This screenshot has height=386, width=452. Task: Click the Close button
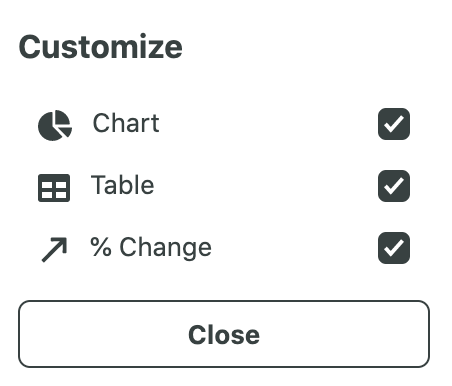point(224,334)
